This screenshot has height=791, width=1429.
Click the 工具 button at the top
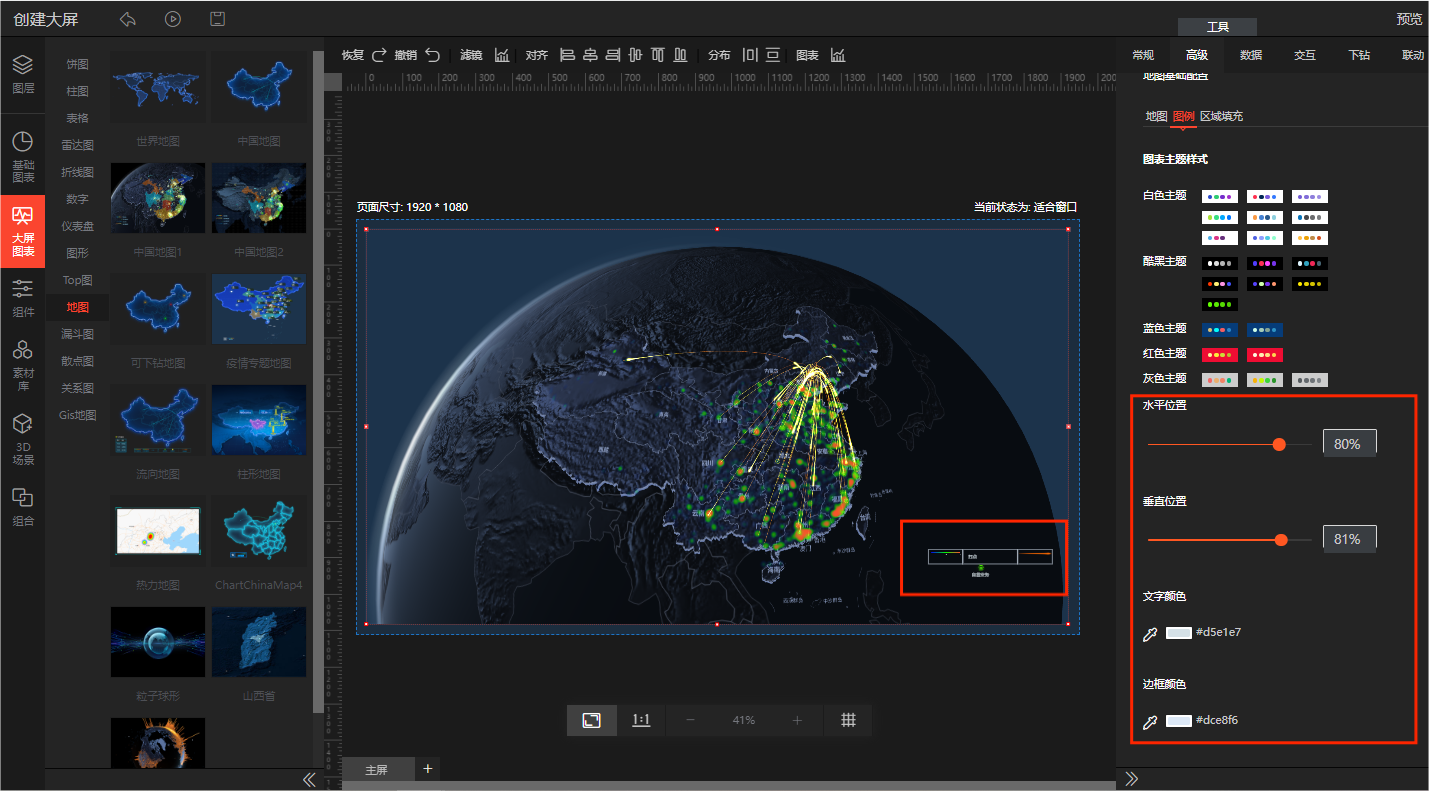click(x=1217, y=27)
